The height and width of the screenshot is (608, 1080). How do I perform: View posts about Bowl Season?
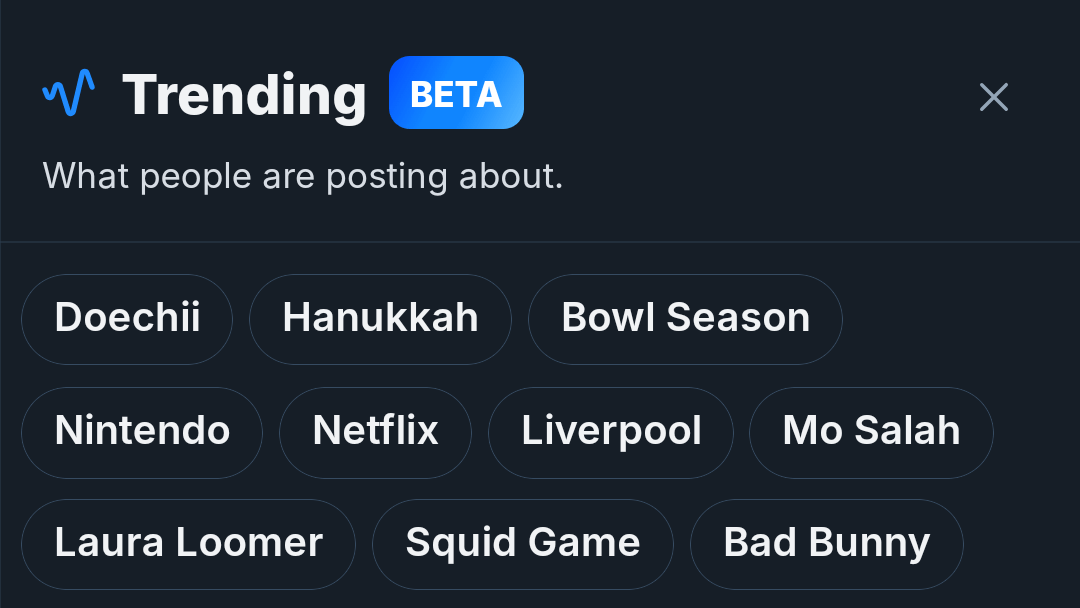point(685,319)
